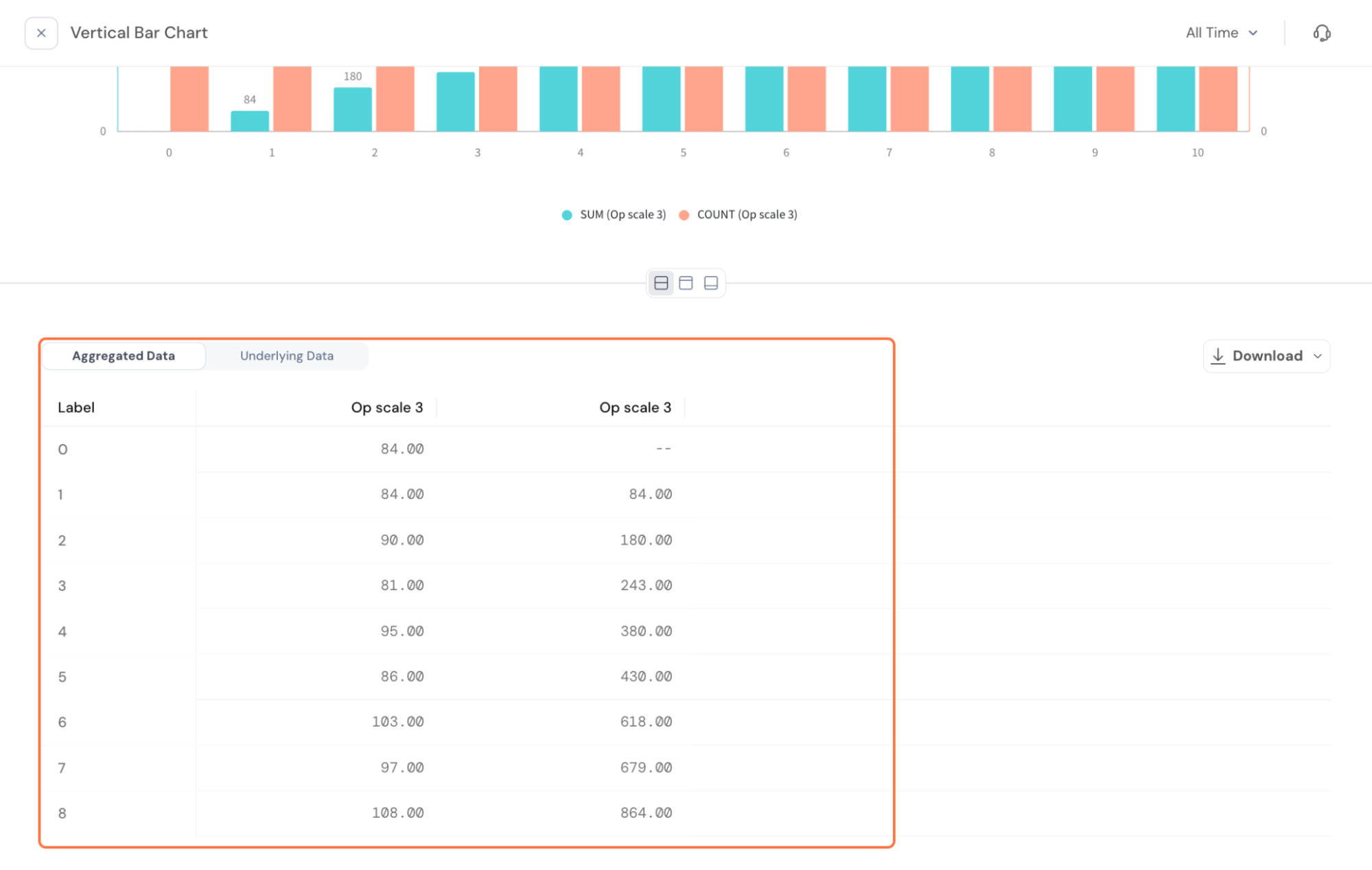Open the All Time range dropdown
1372x870 pixels.
[1222, 33]
